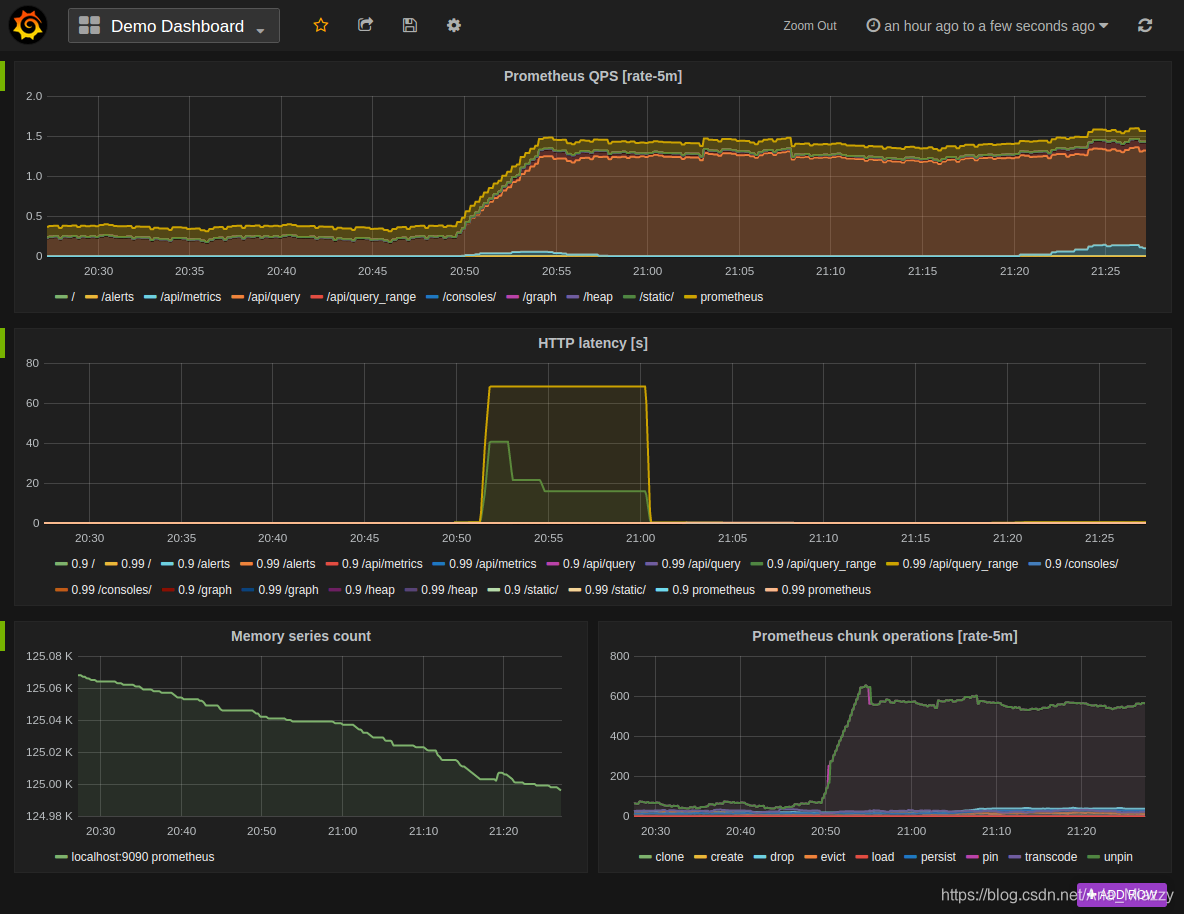Toggle /consoles/ series in QPS legend
Viewport: 1184px width, 914px height.
coord(461,297)
